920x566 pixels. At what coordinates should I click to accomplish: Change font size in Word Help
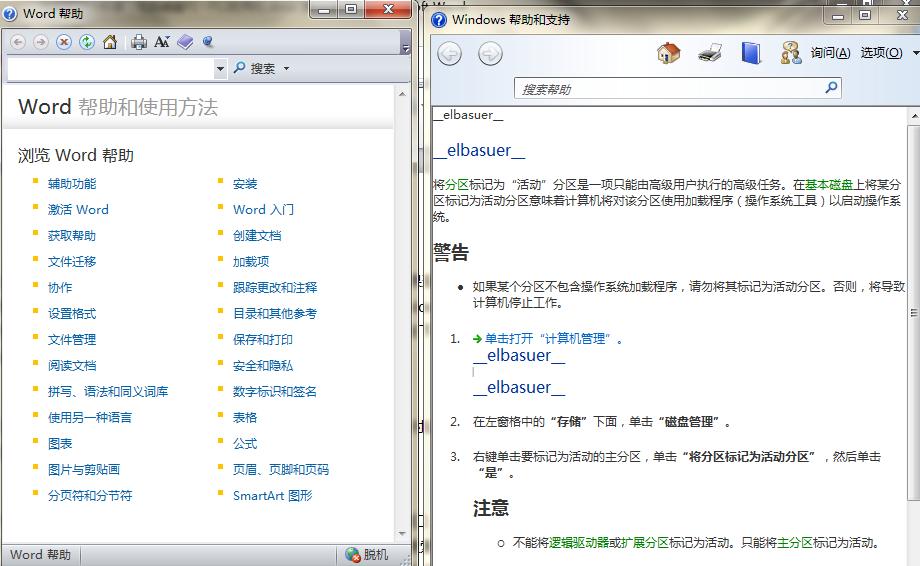(x=162, y=42)
